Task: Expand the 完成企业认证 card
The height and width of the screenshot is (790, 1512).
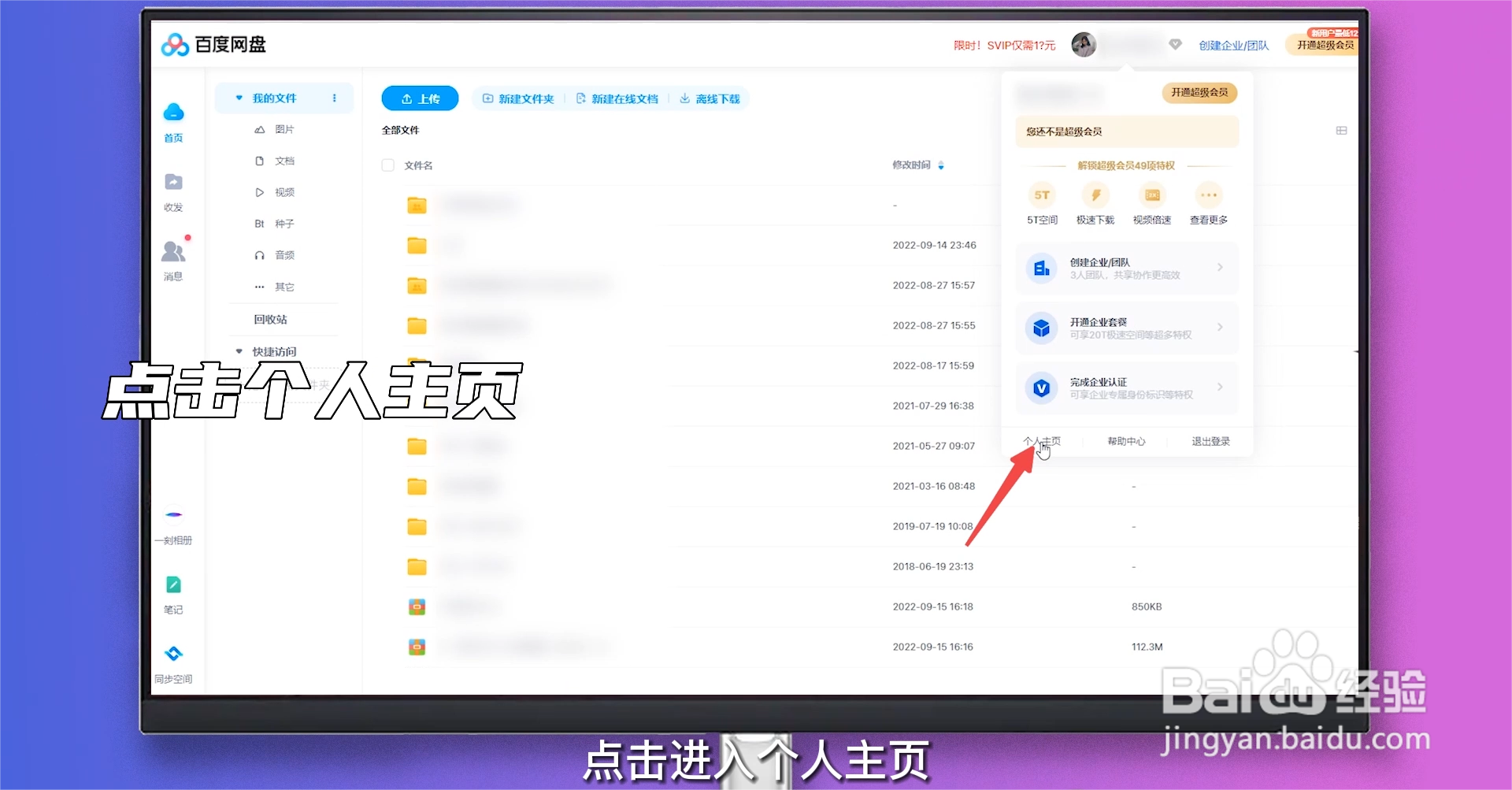Action: pyautogui.click(x=1127, y=388)
